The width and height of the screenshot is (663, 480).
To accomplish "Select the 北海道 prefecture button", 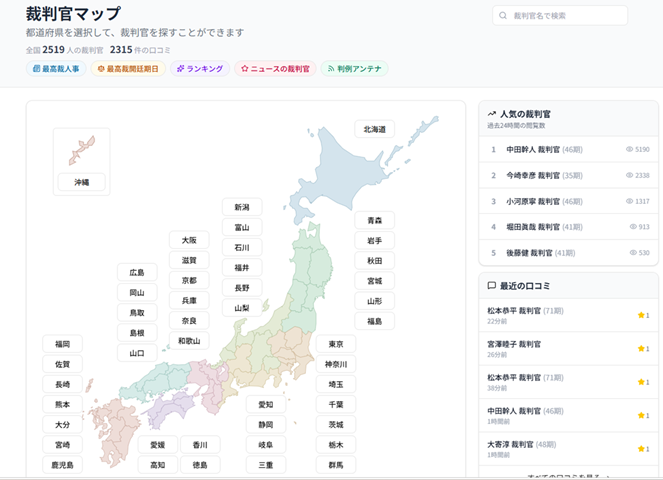I will click(x=375, y=129).
